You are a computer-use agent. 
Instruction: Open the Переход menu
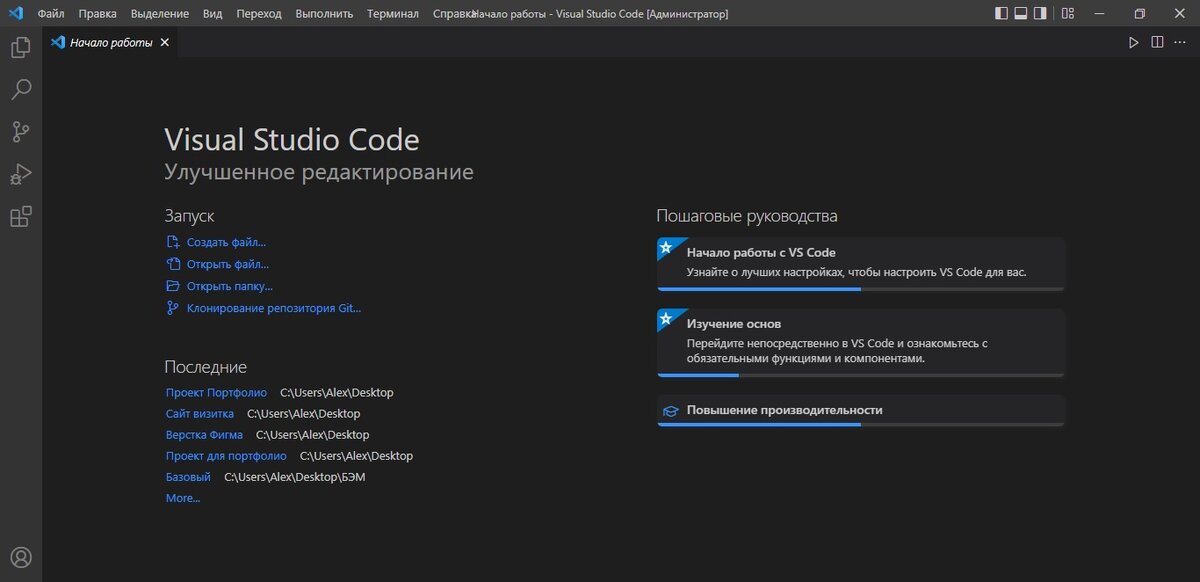(259, 14)
